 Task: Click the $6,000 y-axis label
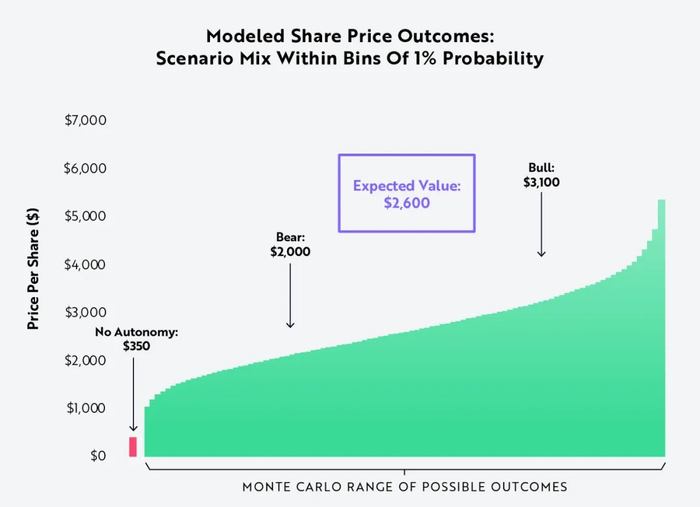[x=85, y=168]
